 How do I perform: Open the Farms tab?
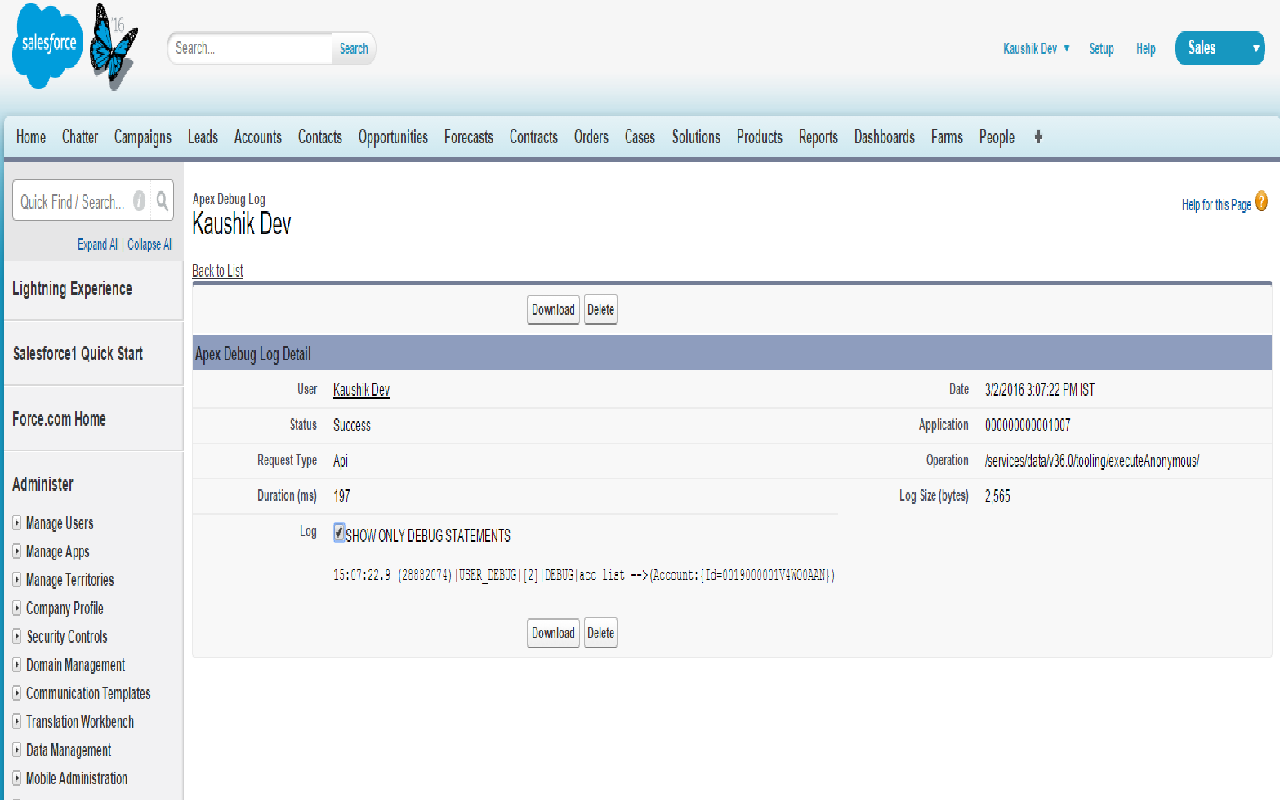pos(947,137)
